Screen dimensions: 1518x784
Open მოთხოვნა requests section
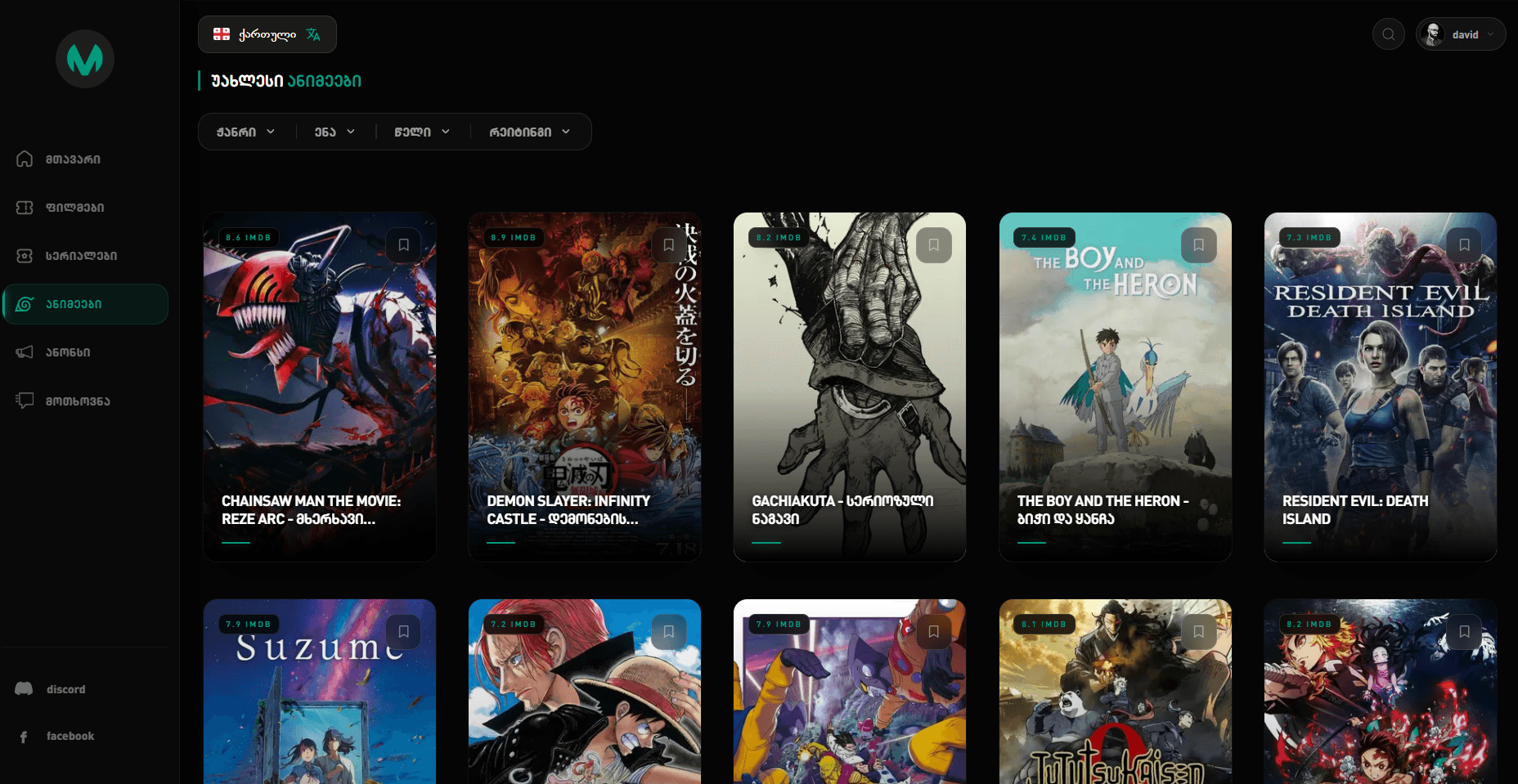tap(85, 401)
